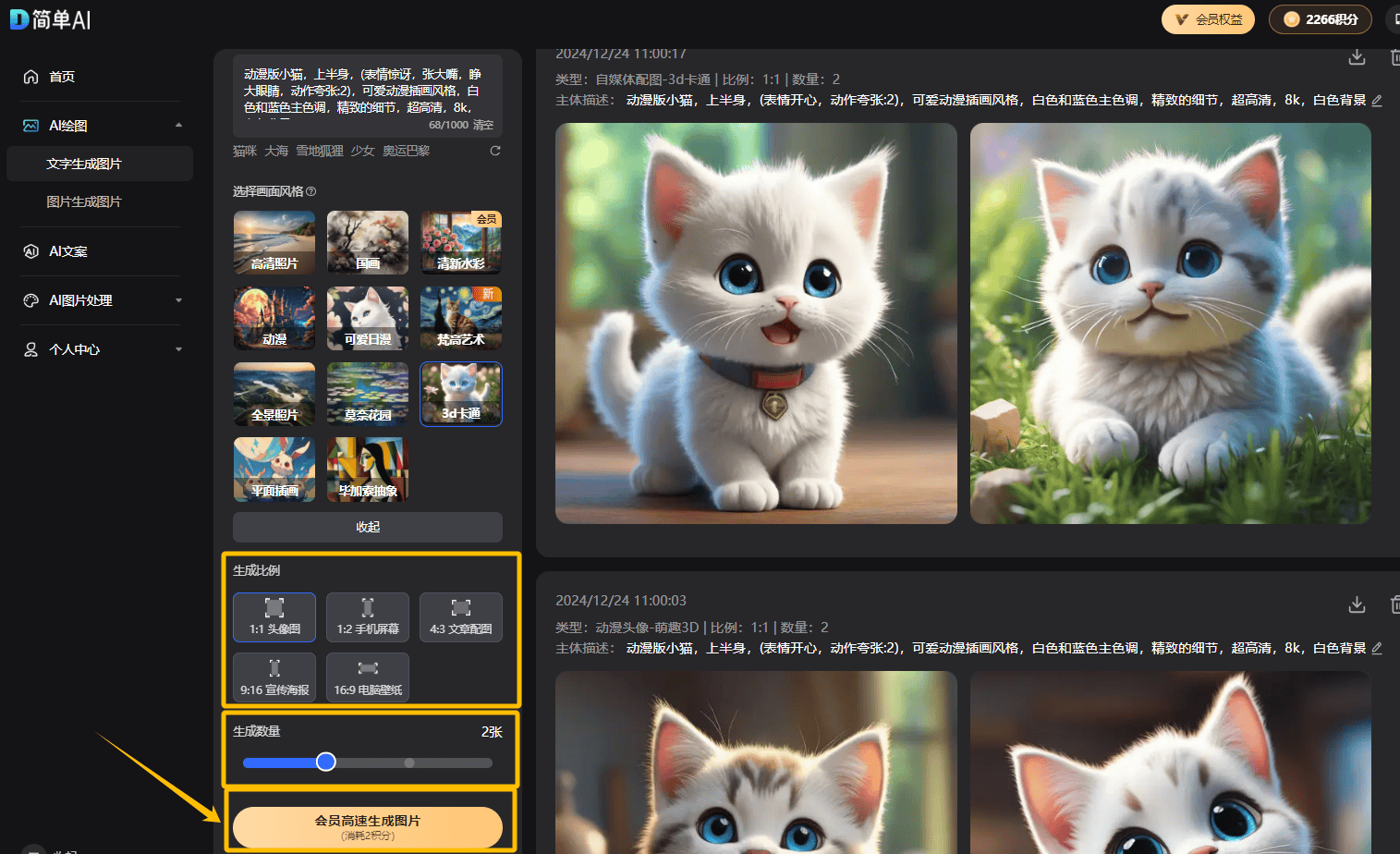
Task: Choose the 梵高艺术 style thumbnail
Action: point(461,318)
